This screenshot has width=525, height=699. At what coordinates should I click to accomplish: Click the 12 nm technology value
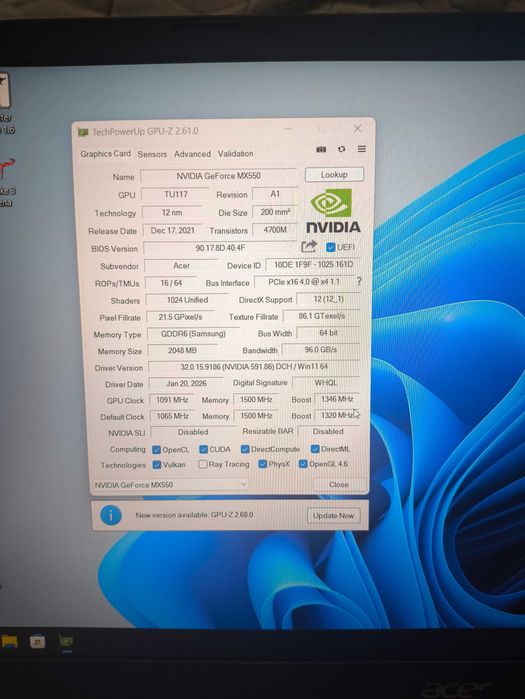point(172,213)
